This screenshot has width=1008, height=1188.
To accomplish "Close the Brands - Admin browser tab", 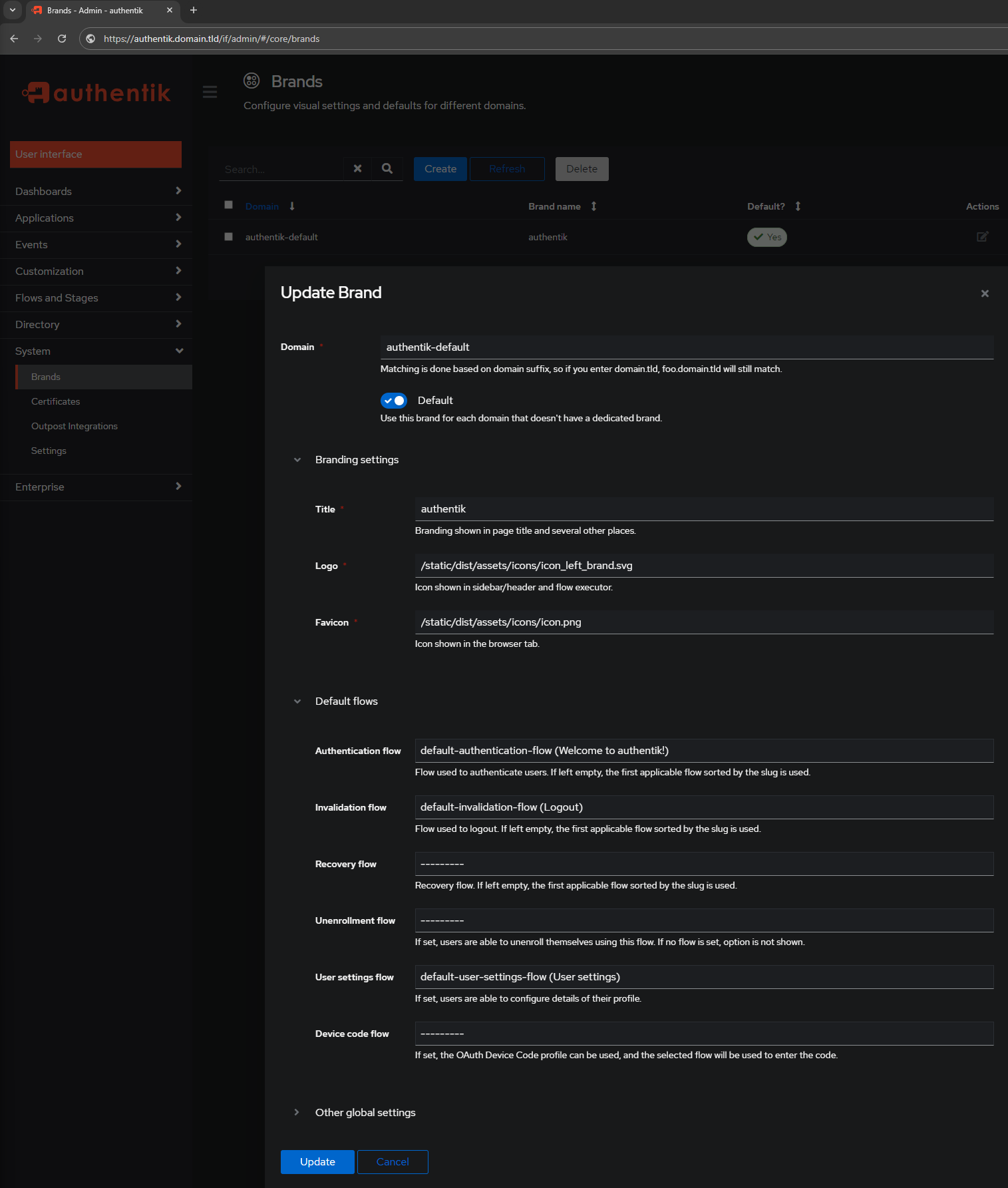I will coord(170,10).
